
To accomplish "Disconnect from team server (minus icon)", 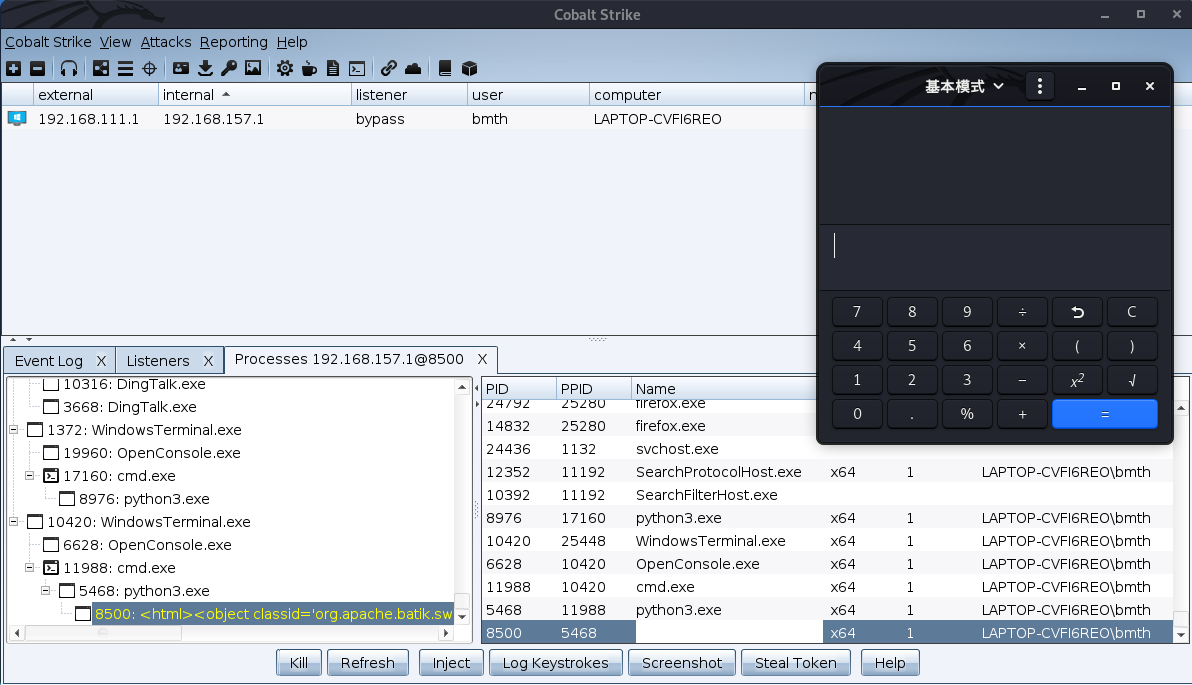I will (x=37, y=68).
